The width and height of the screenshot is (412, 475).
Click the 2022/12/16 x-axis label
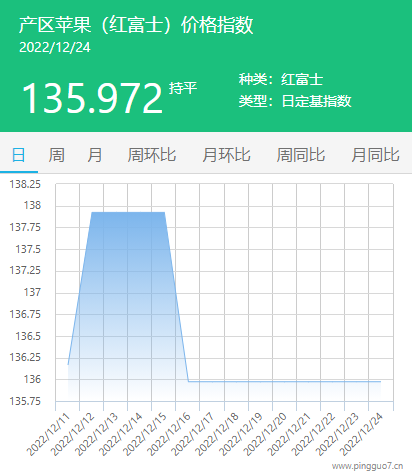(x=170, y=434)
